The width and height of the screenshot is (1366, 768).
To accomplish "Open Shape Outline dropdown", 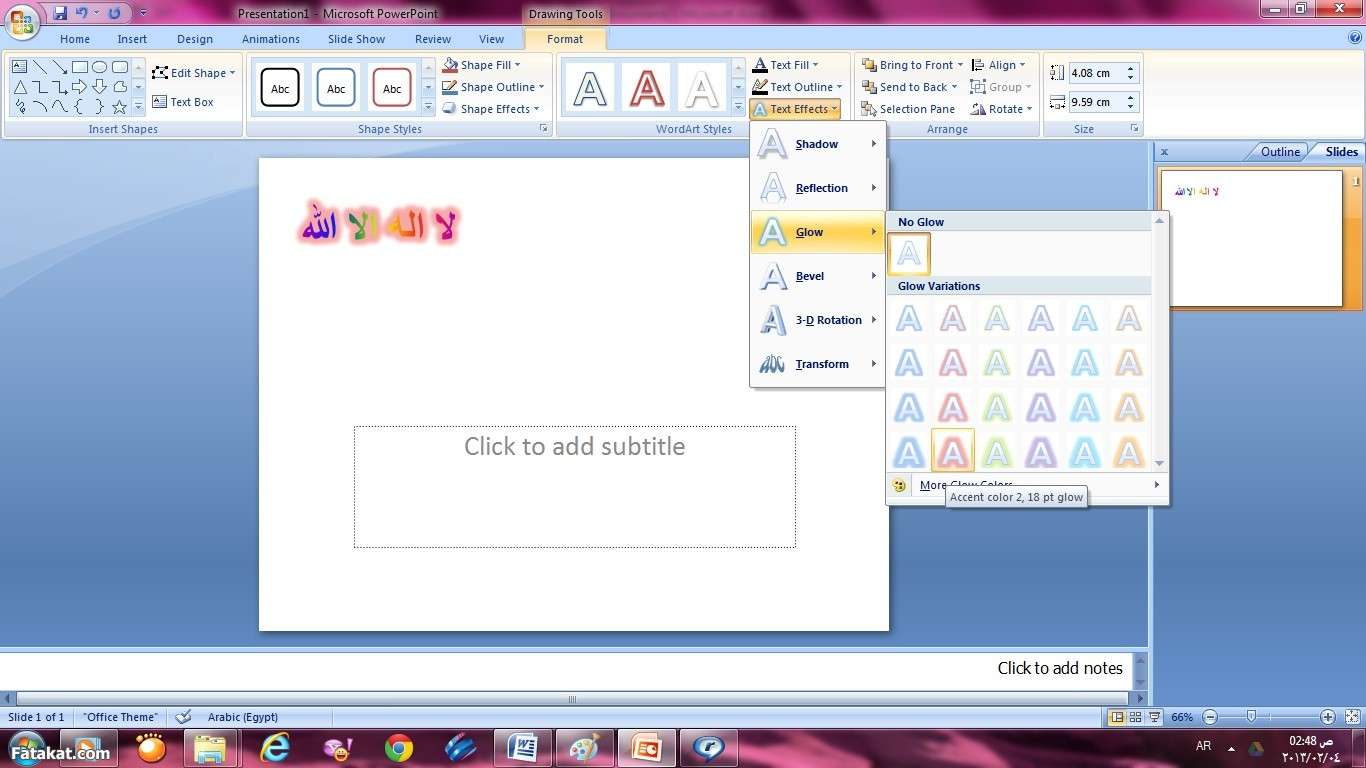I will click(493, 87).
